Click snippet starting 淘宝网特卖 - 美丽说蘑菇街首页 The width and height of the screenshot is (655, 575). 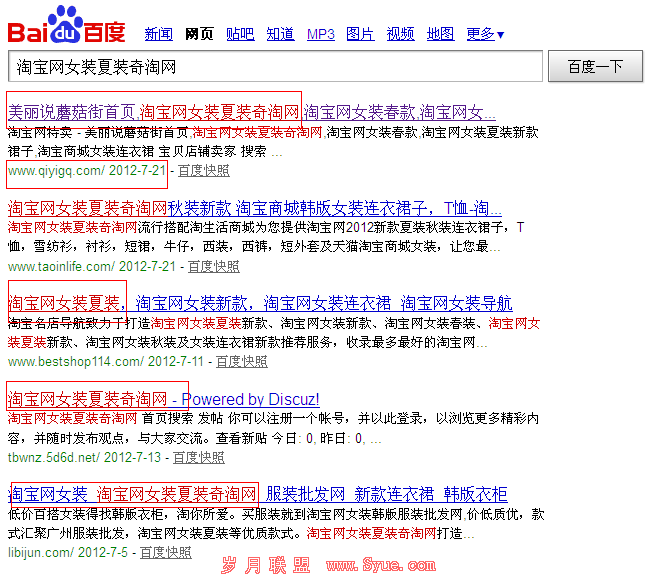point(273,142)
